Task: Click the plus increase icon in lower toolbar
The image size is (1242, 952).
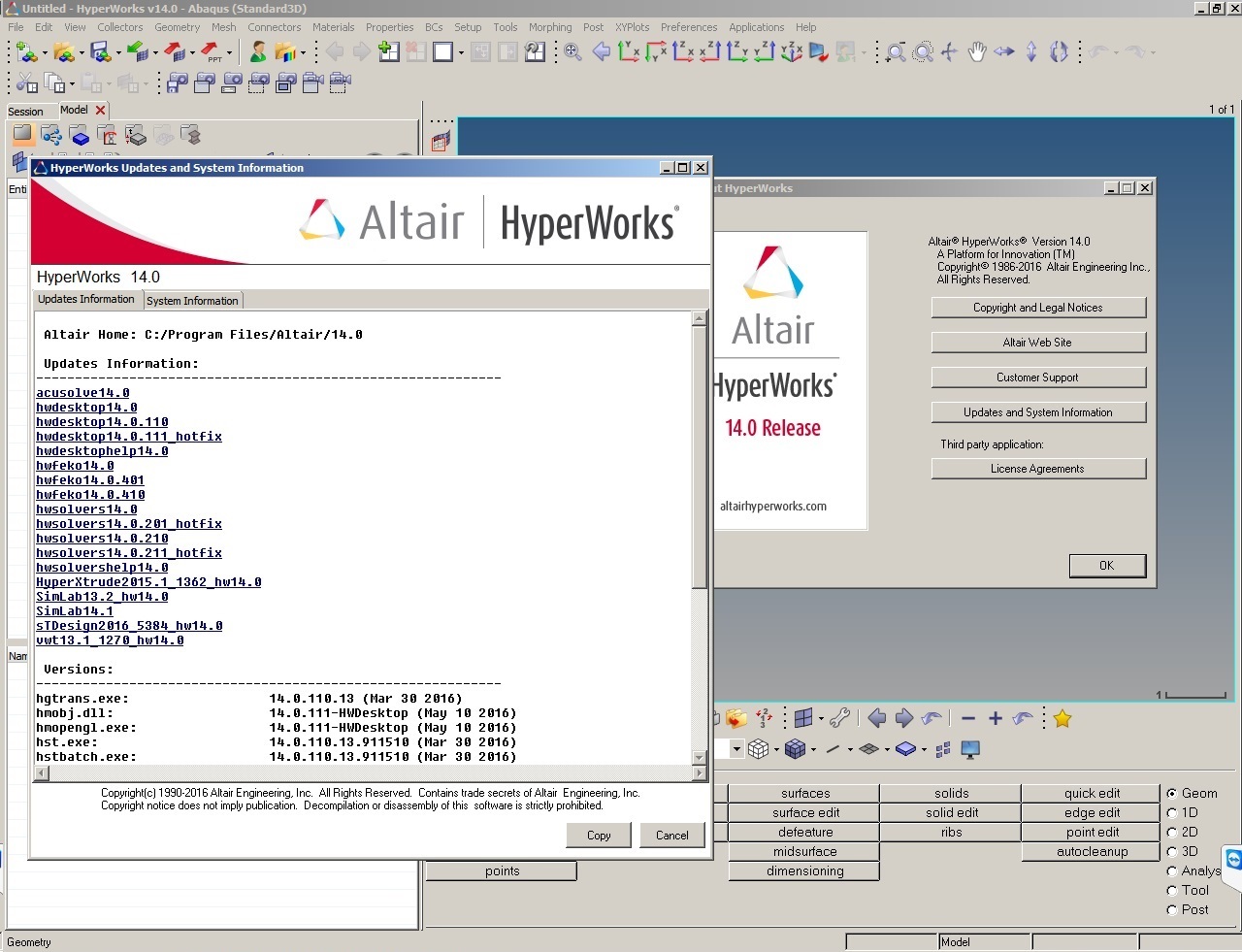Action: [x=996, y=718]
